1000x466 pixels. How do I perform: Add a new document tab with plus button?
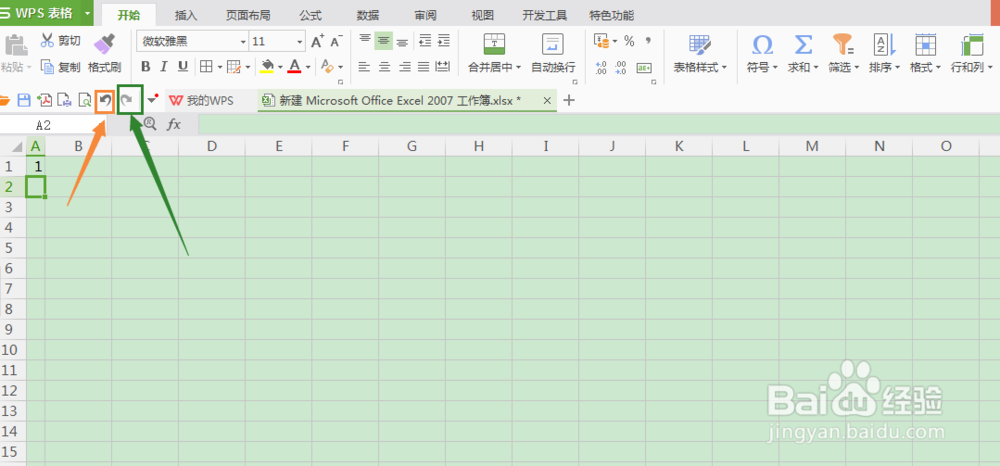pyautogui.click(x=570, y=100)
